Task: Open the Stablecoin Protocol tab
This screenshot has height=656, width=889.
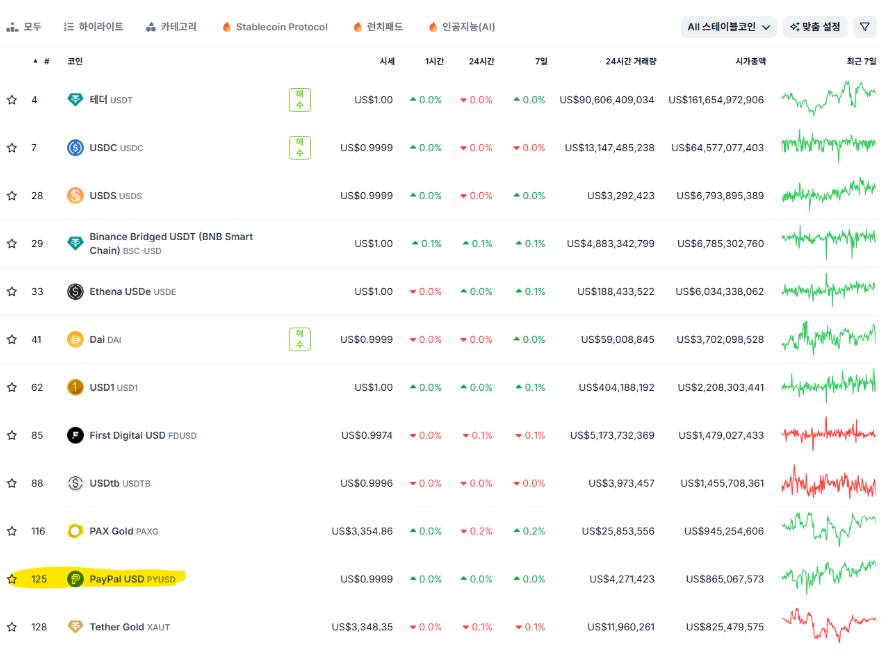Action: point(275,27)
